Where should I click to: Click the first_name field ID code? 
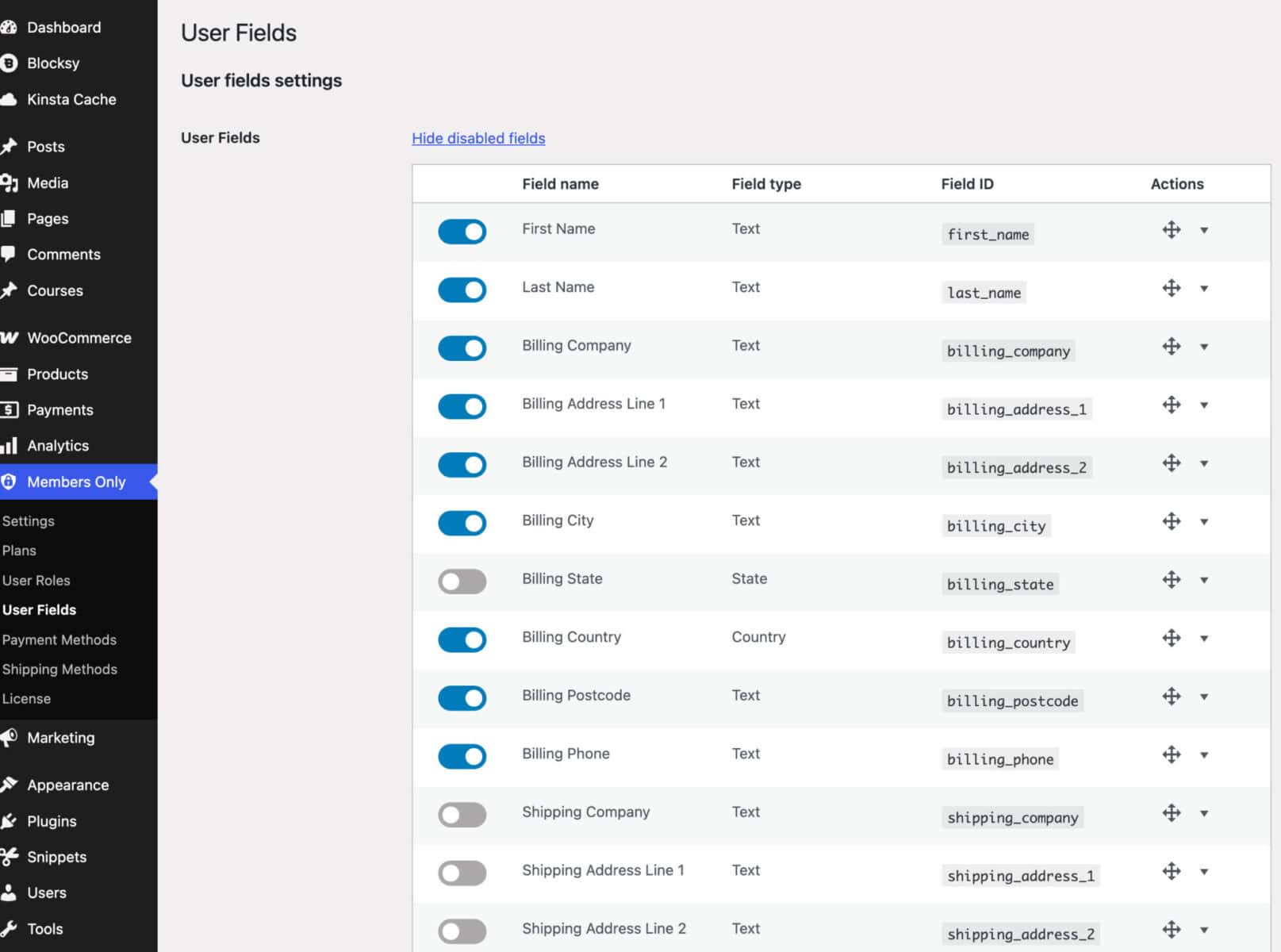click(988, 235)
